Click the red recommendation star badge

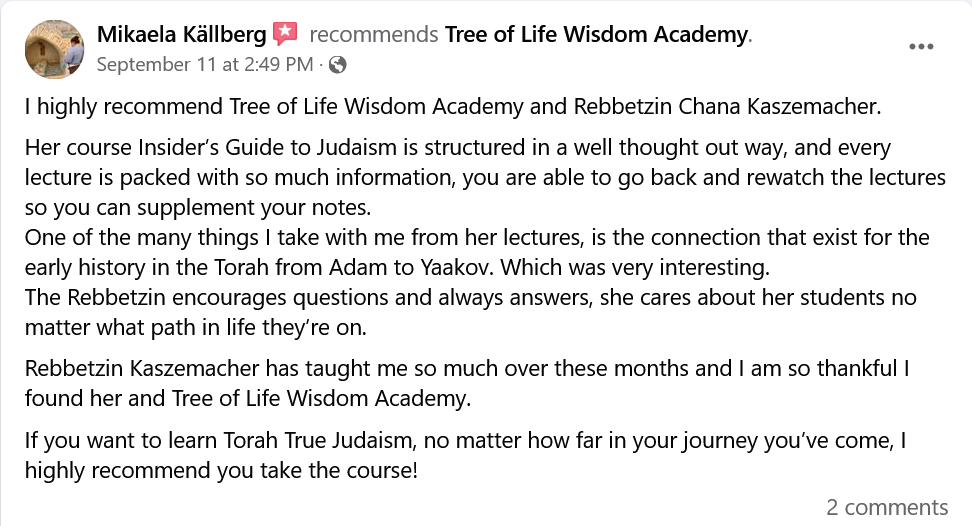pyautogui.click(x=285, y=33)
